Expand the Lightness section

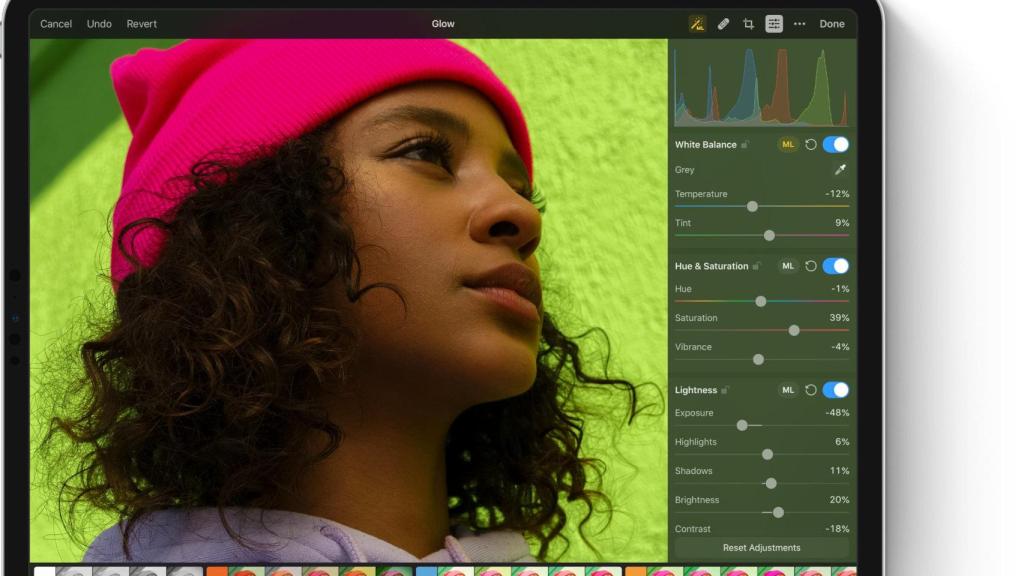click(697, 389)
